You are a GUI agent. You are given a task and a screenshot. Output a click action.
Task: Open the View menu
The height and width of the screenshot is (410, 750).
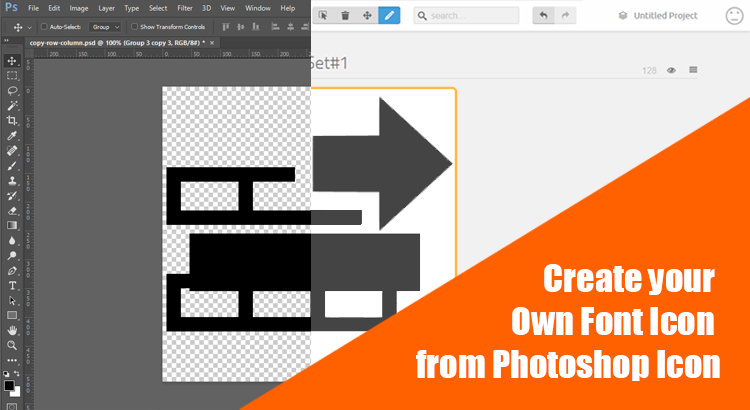pyautogui.click(x=228, y=8)
